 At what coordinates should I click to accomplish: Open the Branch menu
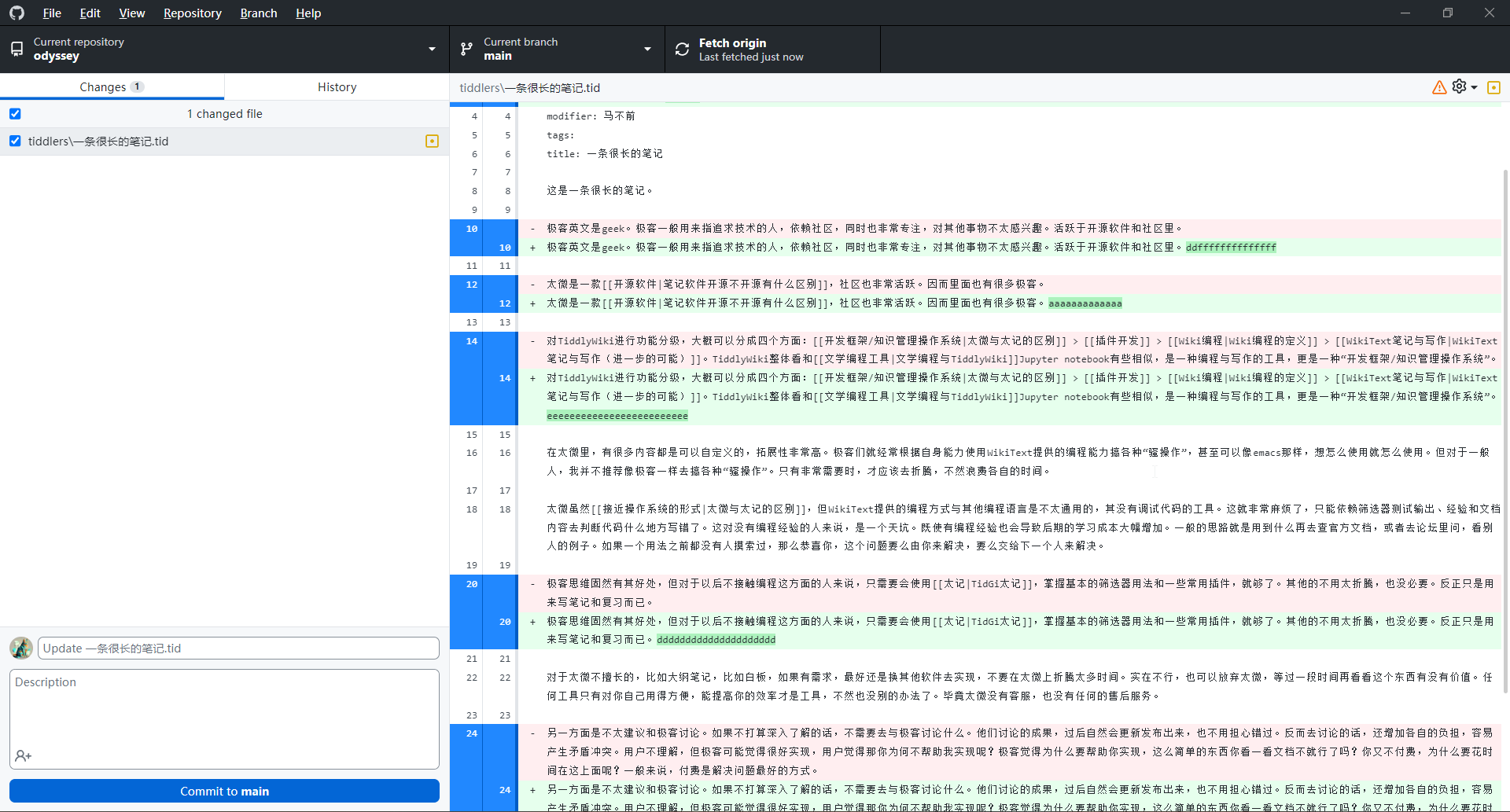tap(258, 13)
